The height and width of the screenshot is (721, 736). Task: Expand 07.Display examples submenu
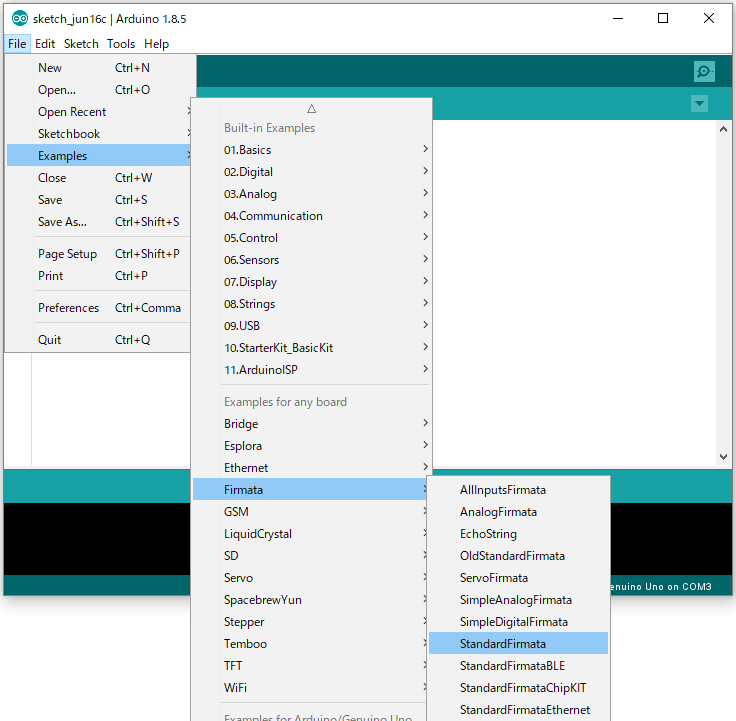pyautogui.click(x=312, y=282)
